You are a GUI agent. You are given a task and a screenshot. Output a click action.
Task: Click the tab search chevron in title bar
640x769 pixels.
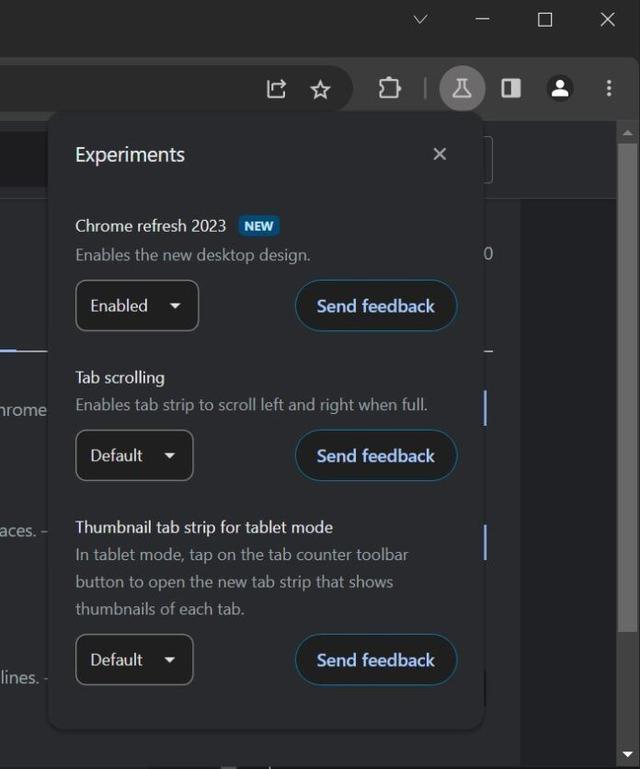pos(420,20)
